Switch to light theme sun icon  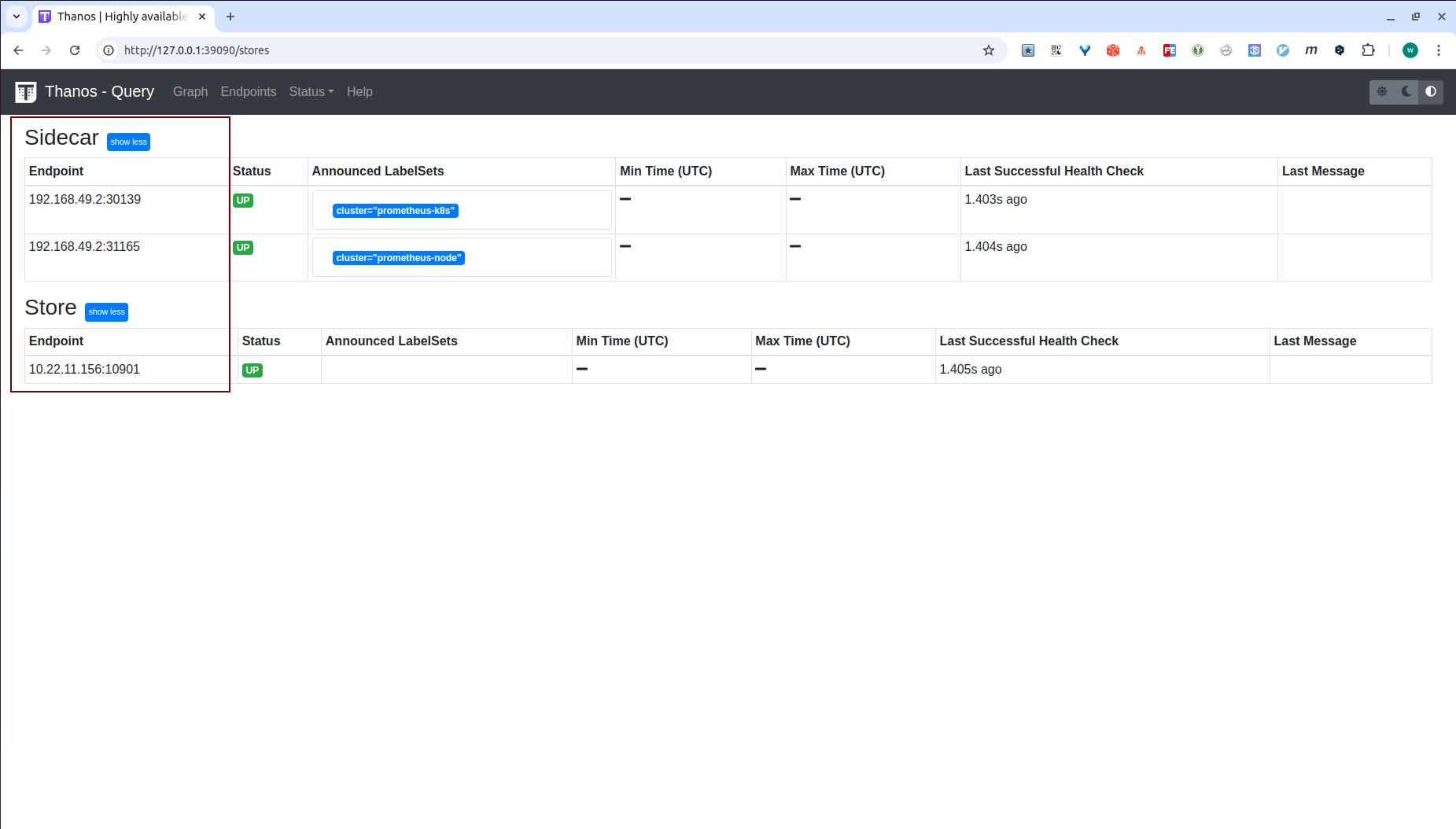[x=1382, y=92]
